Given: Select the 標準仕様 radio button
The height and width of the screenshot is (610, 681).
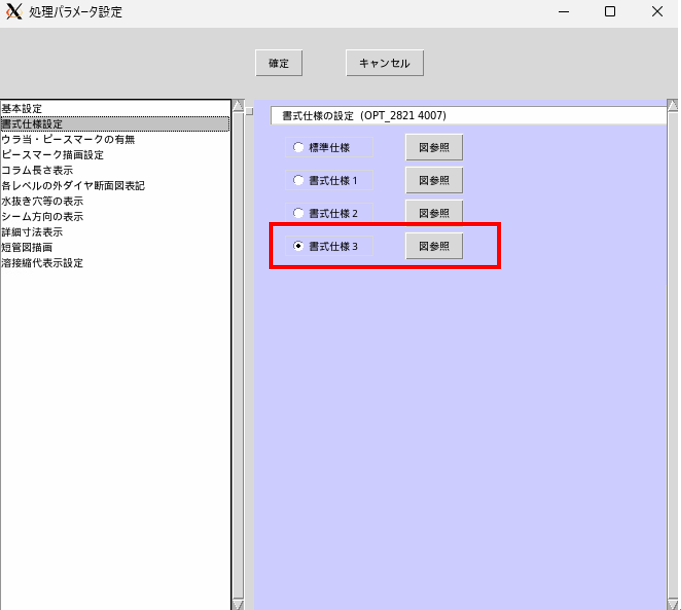Looking at the screenshot, I should pos(298,147).
